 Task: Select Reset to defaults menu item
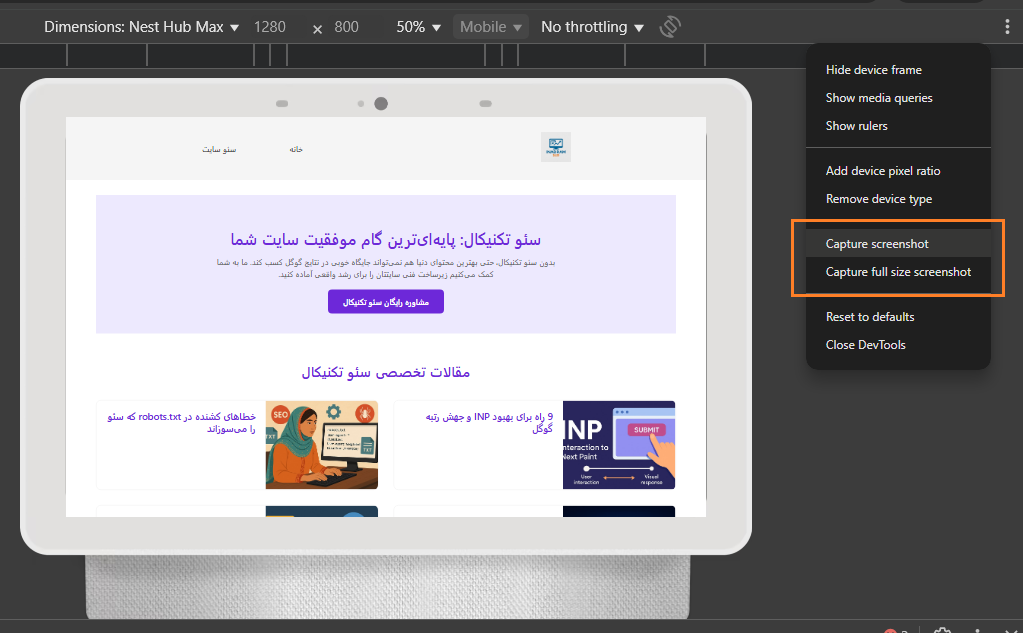coord(898,317)
